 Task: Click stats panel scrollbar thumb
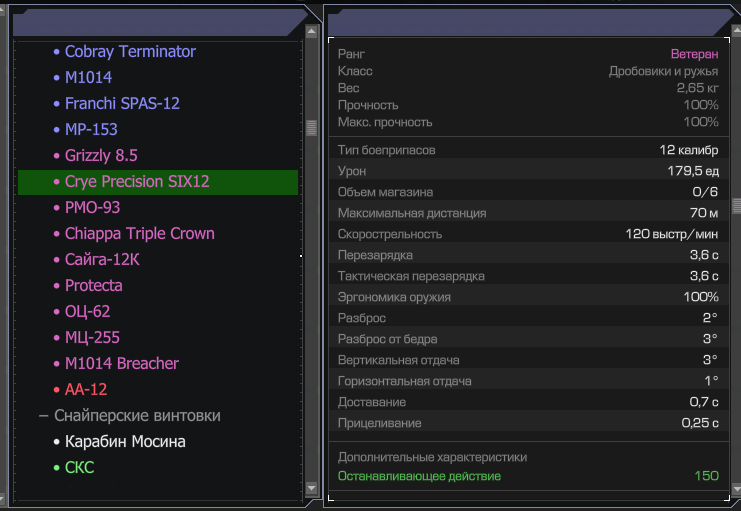click(737, 206)
